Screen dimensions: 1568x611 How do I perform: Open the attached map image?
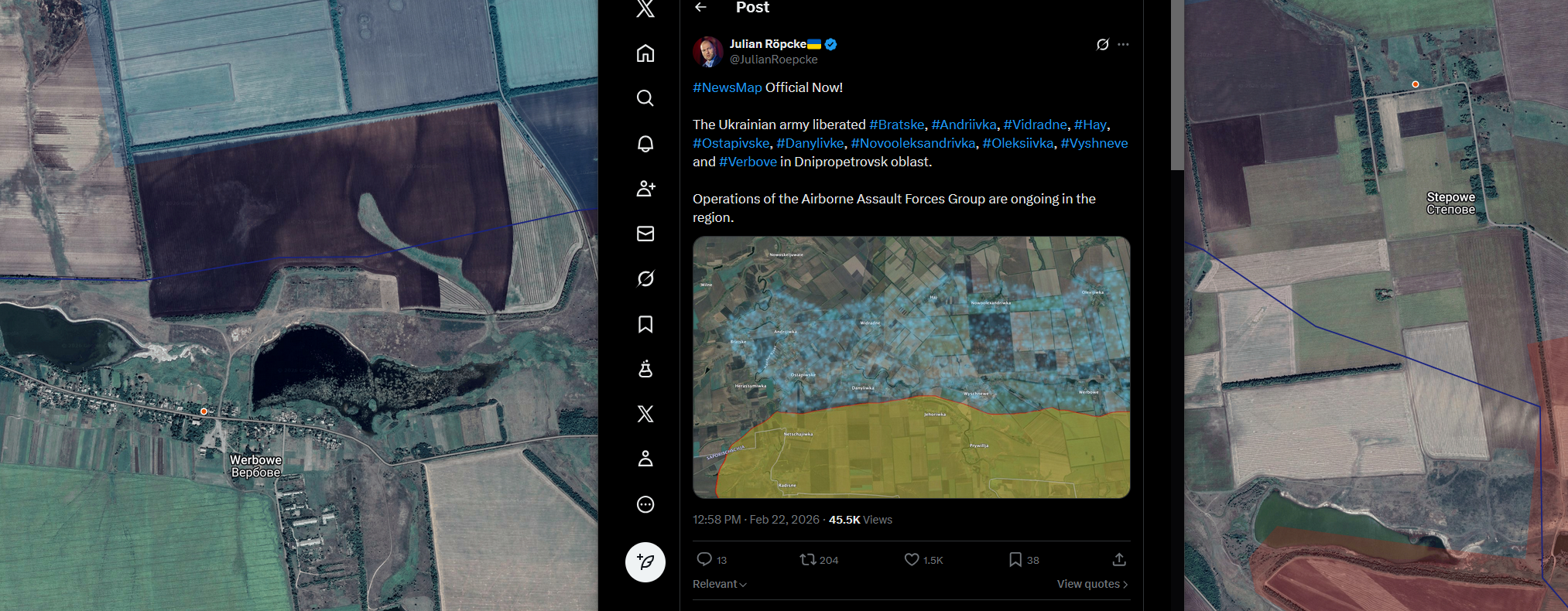(x=911, y=367)
